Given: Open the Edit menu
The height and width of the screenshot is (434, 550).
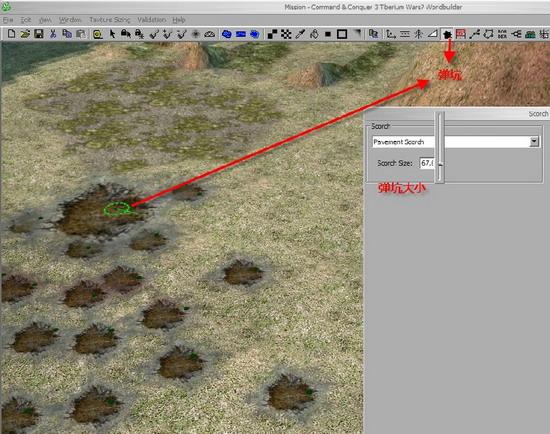Looking at the screenshot, I should click(26, 20).
